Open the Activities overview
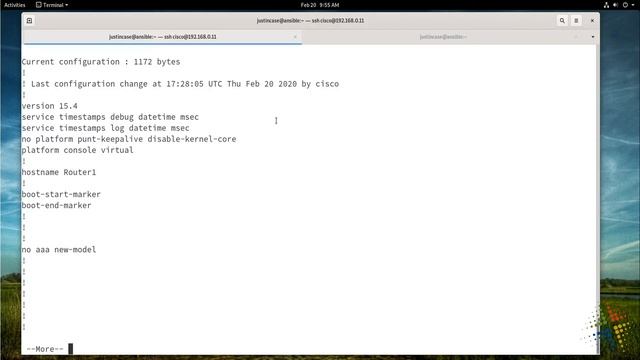This screenshot has width=640, height=360. coord(15,5)
